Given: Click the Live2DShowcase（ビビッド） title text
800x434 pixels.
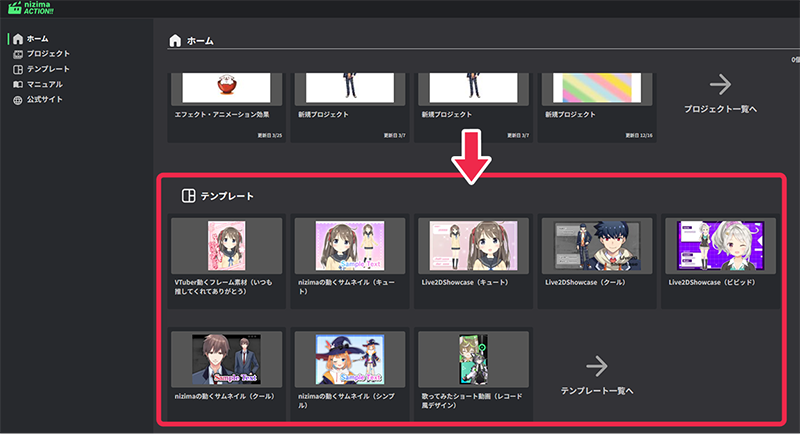Looking at the screenshot, I should click(x=712, y=283).
